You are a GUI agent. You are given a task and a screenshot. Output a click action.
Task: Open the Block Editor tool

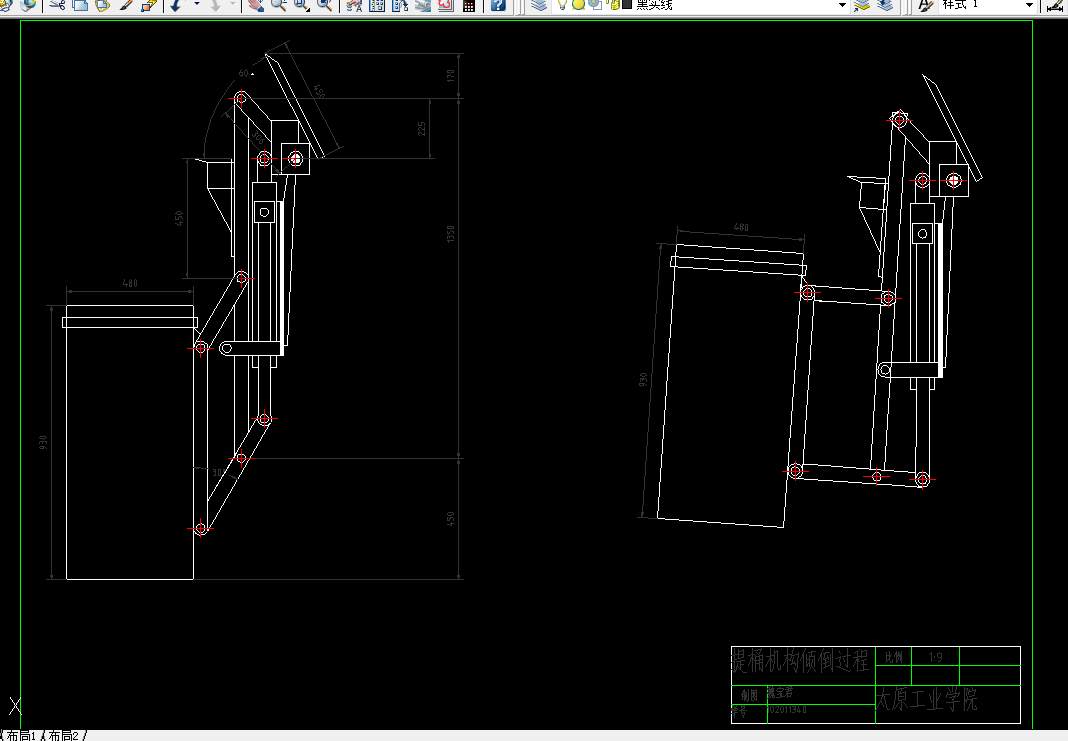pos(149,5)
